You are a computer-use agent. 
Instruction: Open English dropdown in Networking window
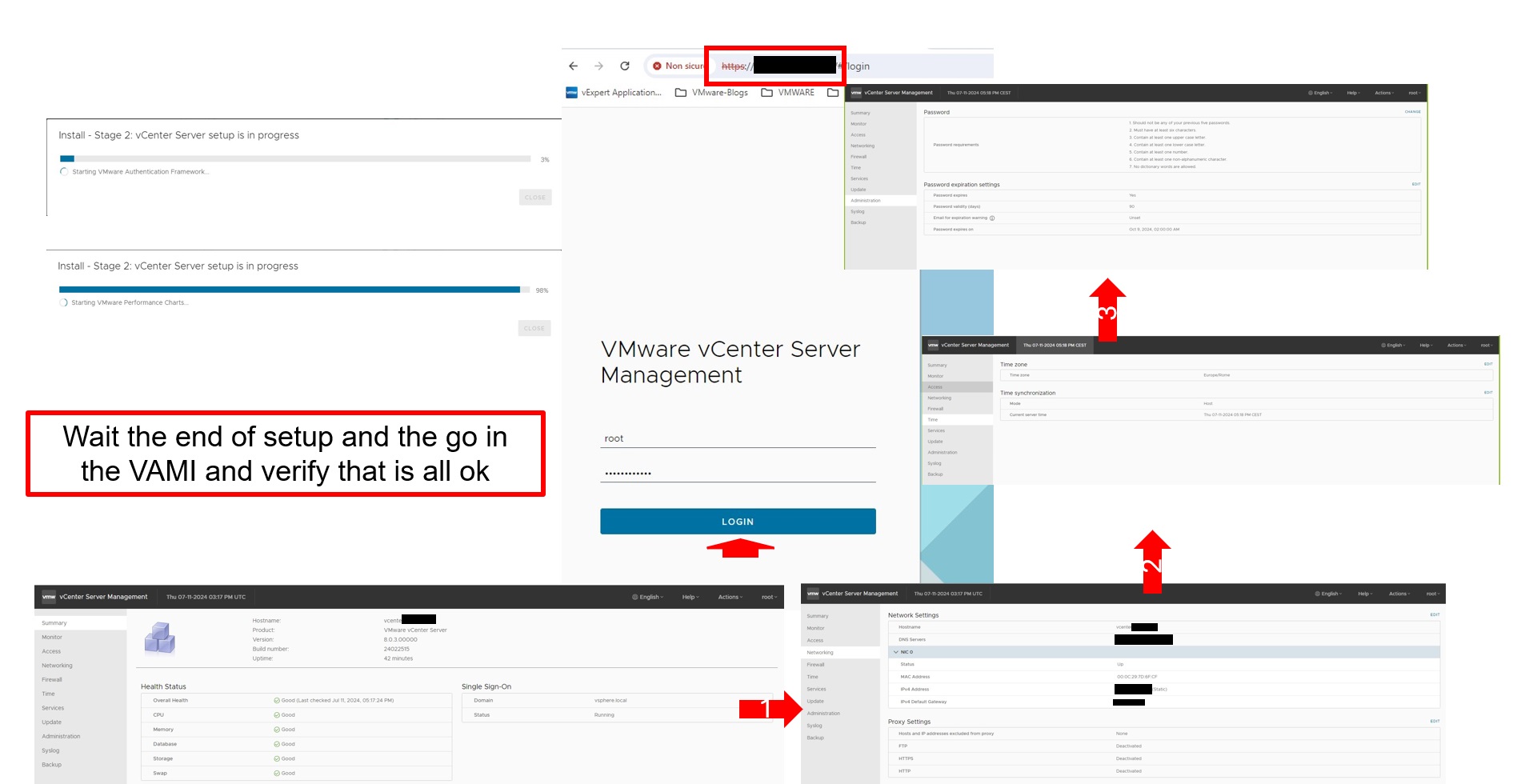(x=1328, y=594)
